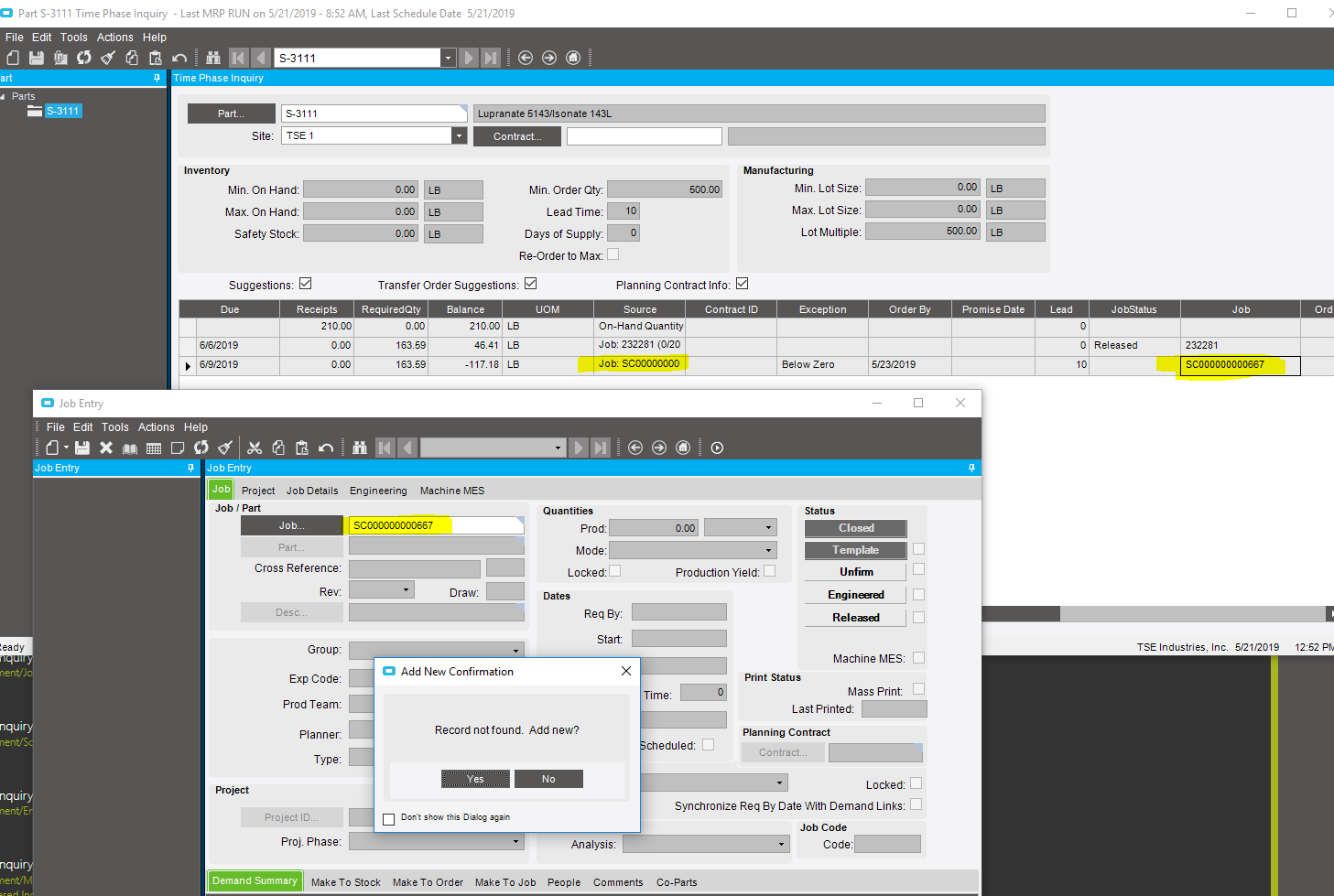Open the Job Entry navigation dropdown
Viewport: 1334px width, 896px height.
click(x=558, y=448)
